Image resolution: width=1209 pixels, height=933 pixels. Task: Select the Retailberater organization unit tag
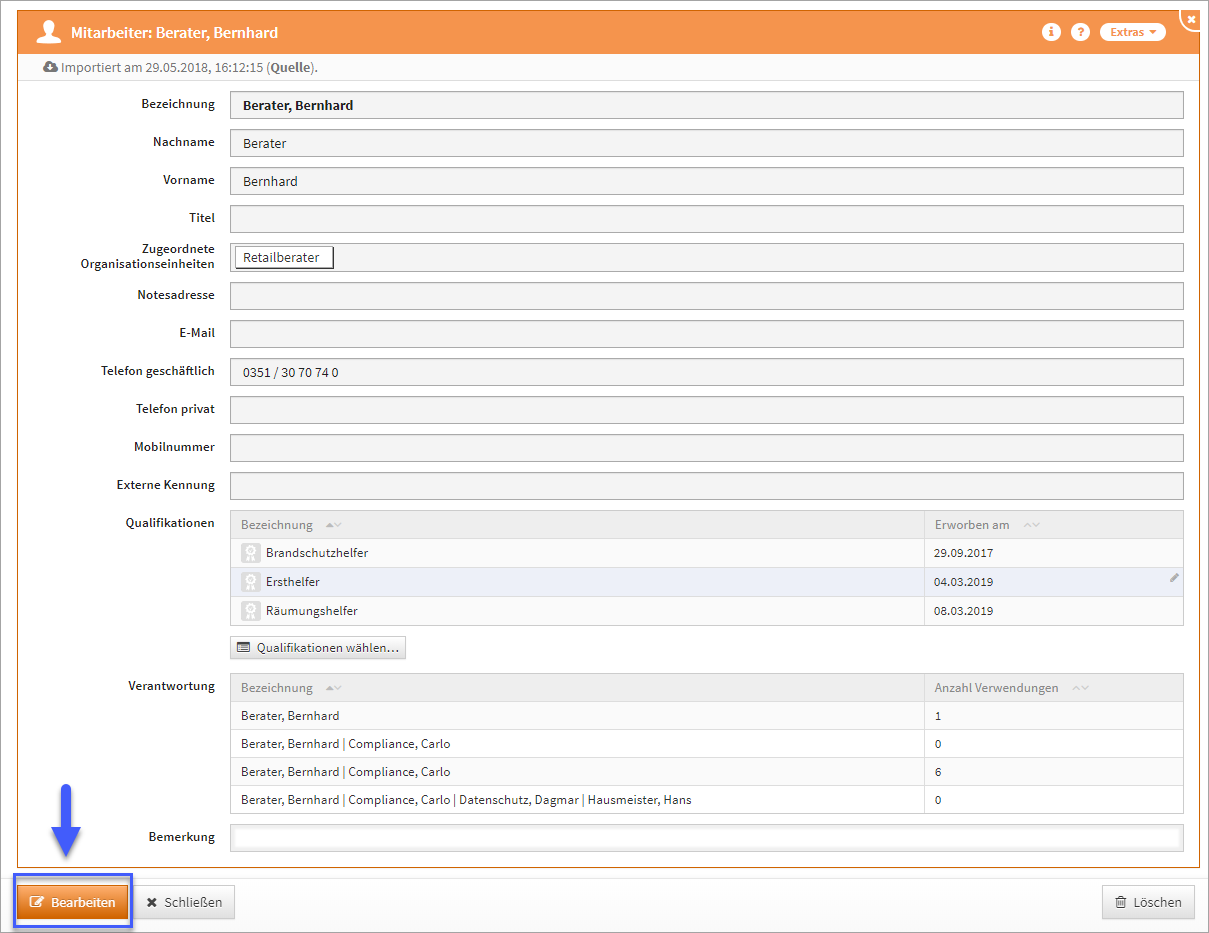[x=283, y=257]
